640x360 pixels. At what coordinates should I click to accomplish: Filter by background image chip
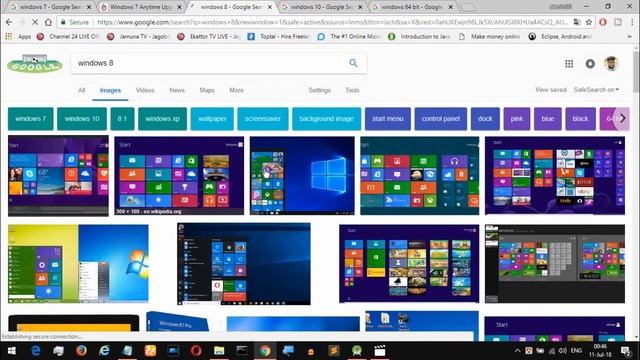coord(327,119)
